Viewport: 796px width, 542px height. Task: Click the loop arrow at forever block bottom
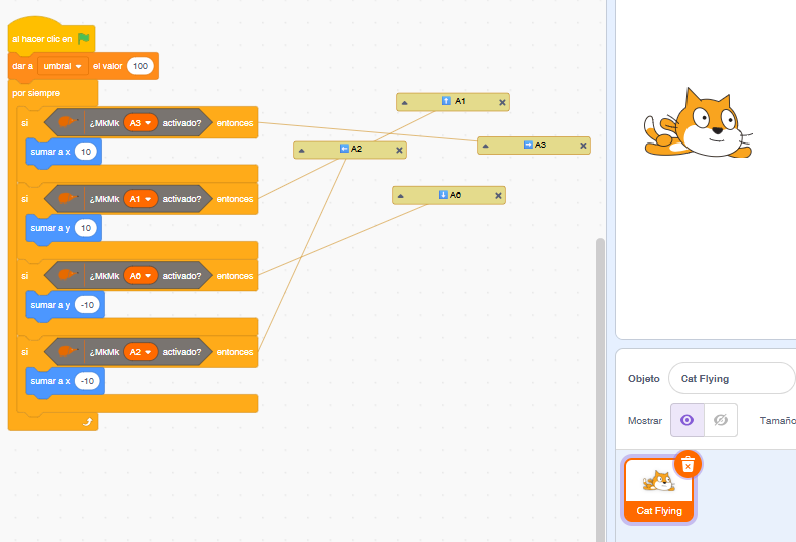[87, 422]
